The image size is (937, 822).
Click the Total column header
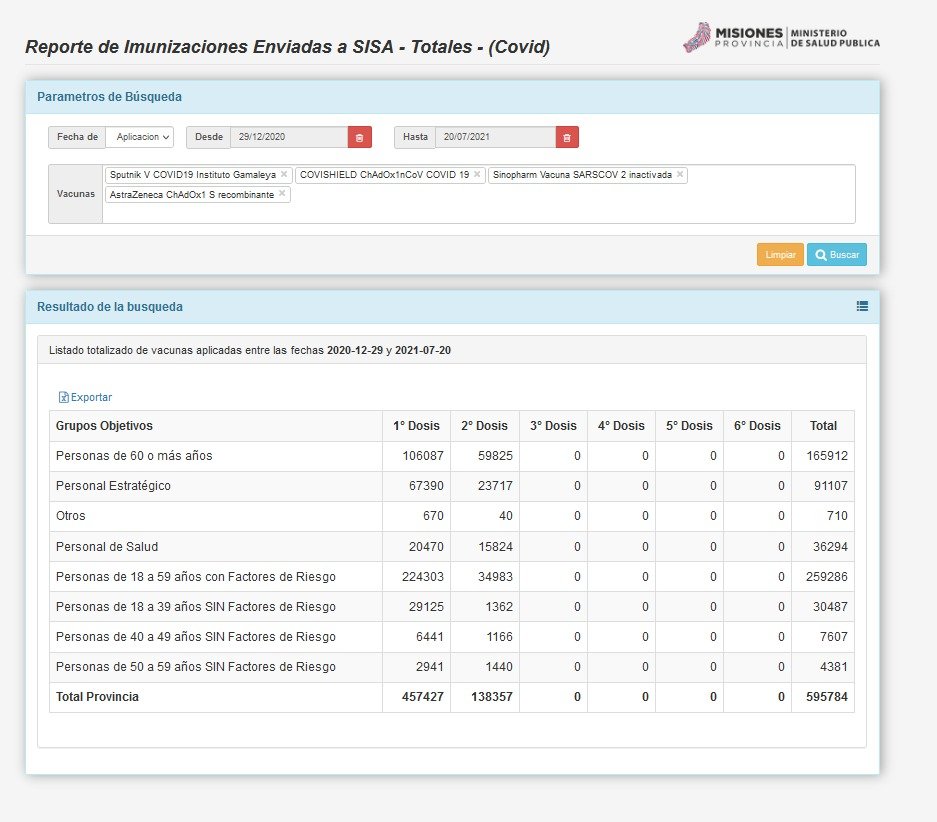tap(823, 426)
